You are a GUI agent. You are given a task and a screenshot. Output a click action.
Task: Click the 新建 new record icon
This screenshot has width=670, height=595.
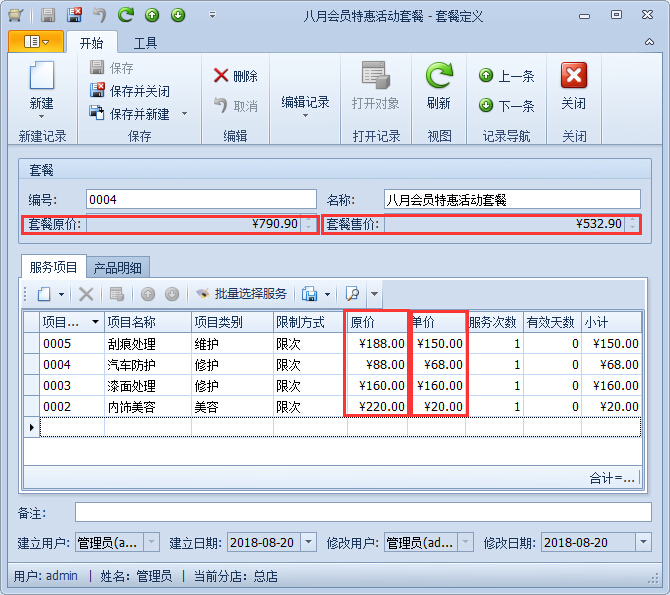[41, 78]
